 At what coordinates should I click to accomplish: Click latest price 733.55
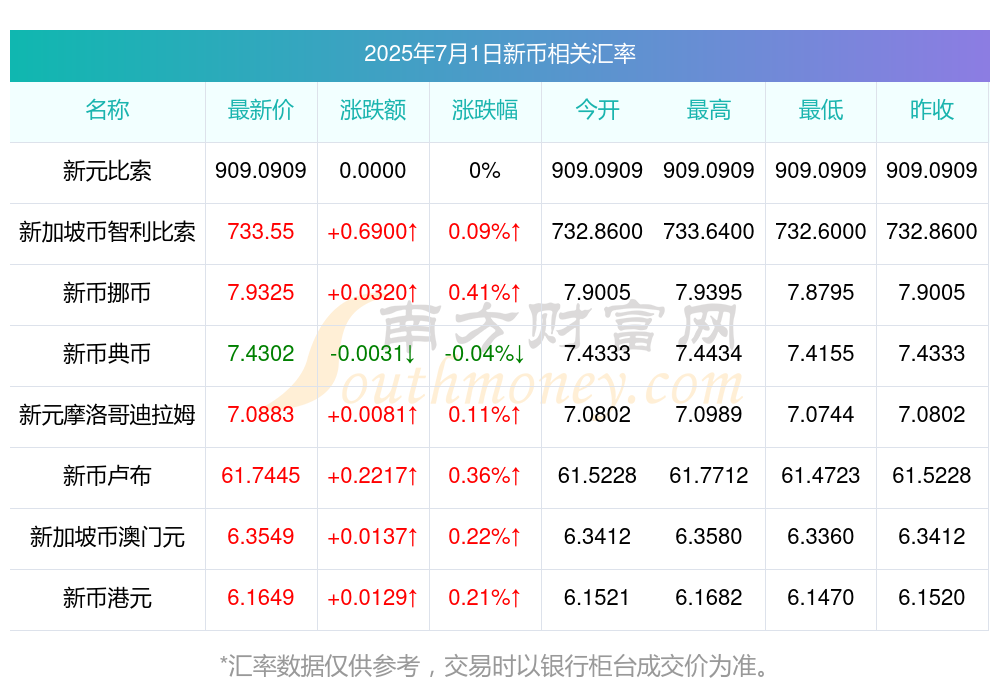coord(261,232)
